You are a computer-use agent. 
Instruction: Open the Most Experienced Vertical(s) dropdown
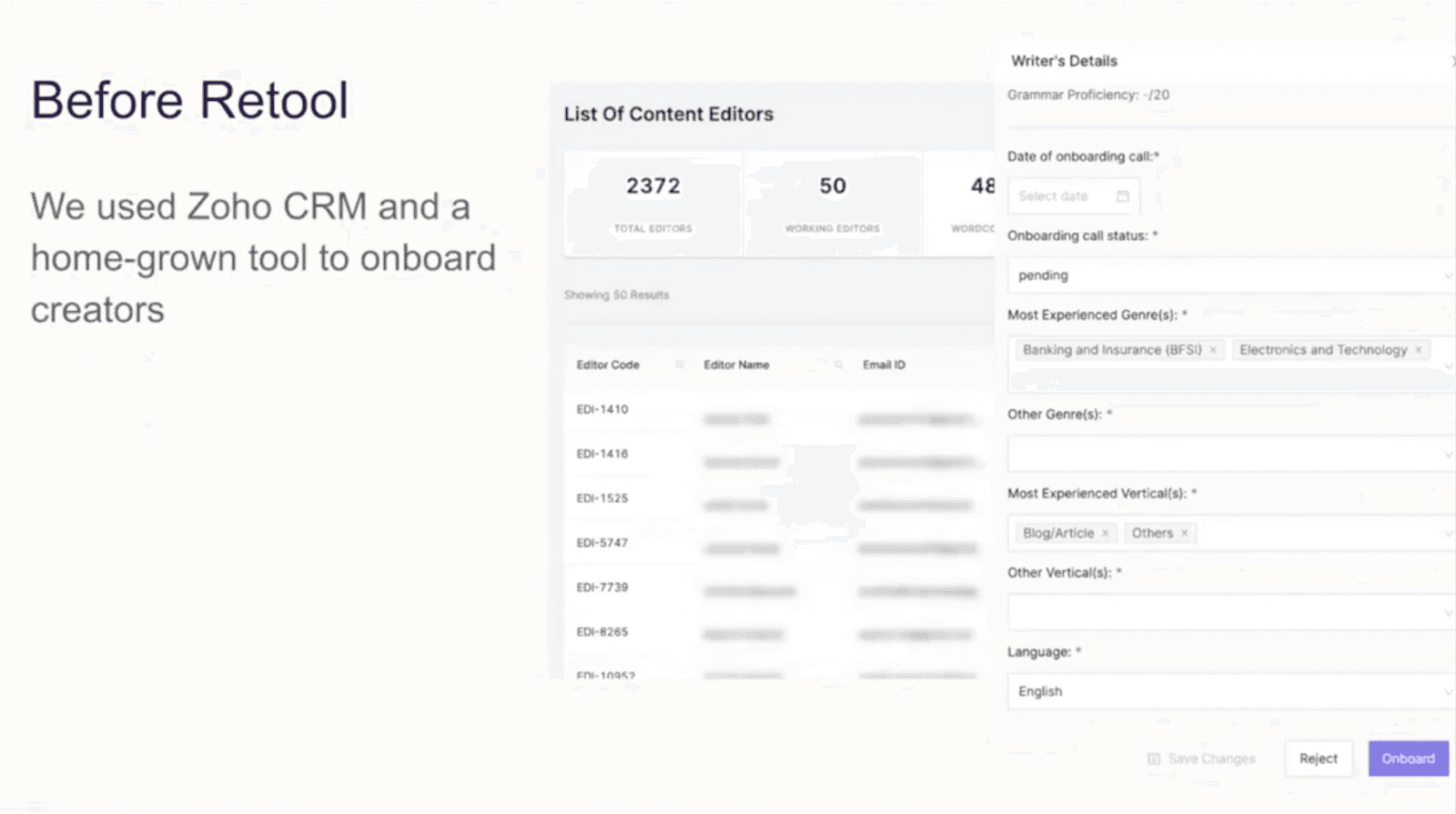(1446, 533)
